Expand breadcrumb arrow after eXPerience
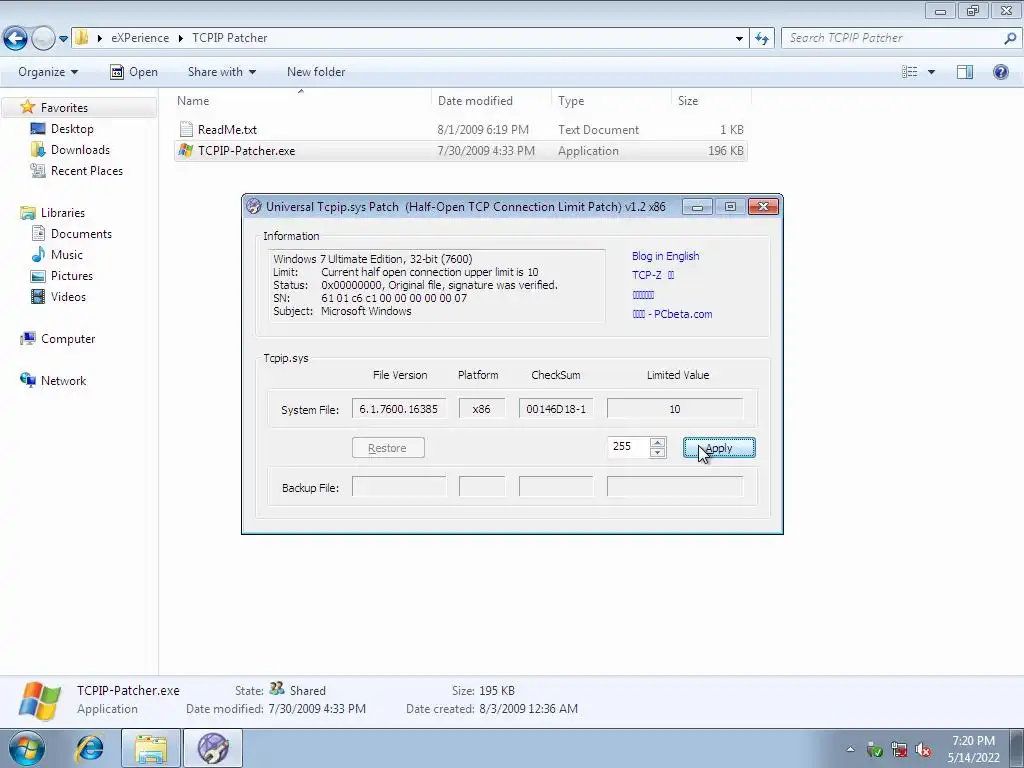Screen dimensions: 1024x768 coord(181,39)
